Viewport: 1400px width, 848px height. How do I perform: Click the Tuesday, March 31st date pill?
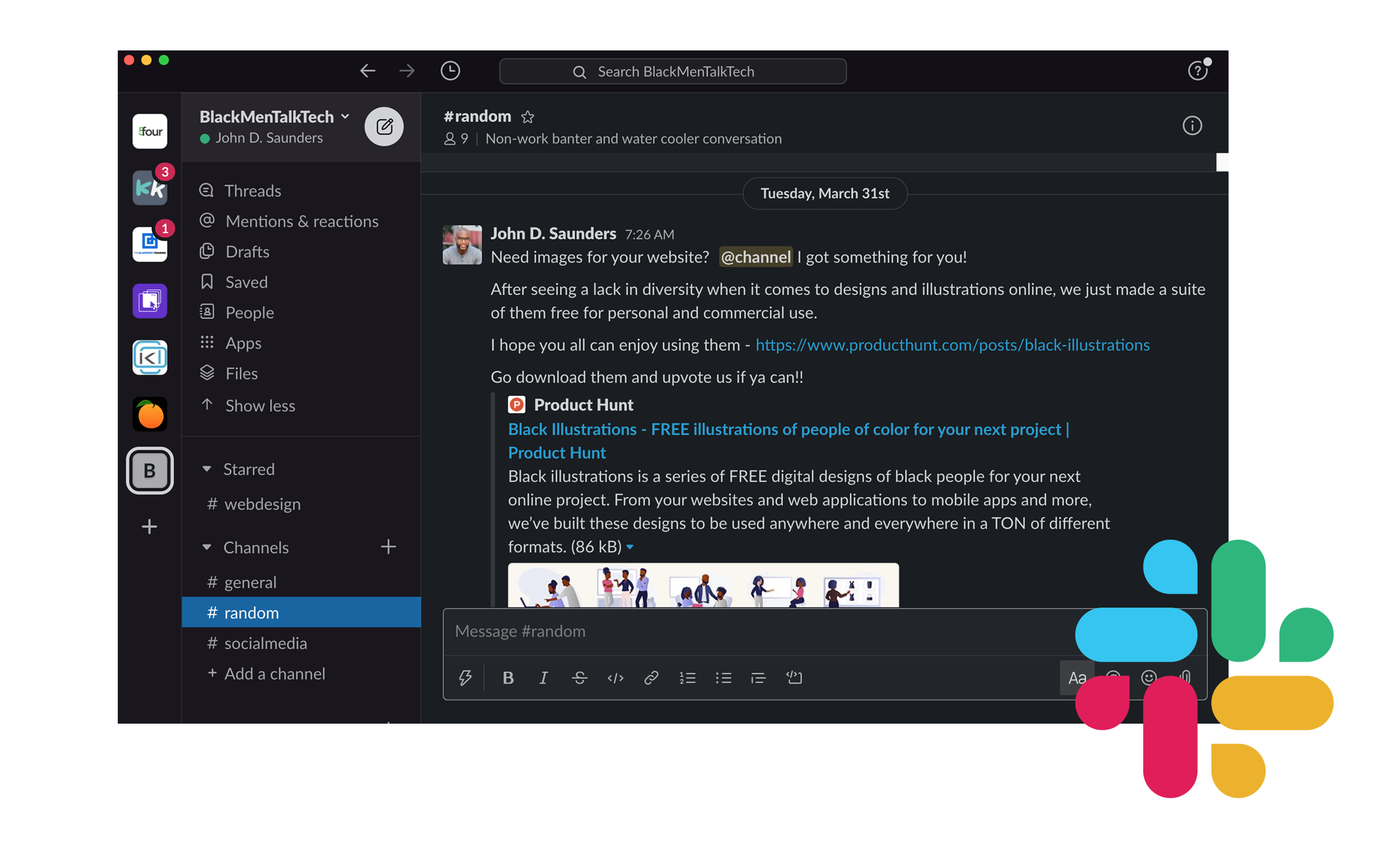pyautogui.click(x=825, y=193)
